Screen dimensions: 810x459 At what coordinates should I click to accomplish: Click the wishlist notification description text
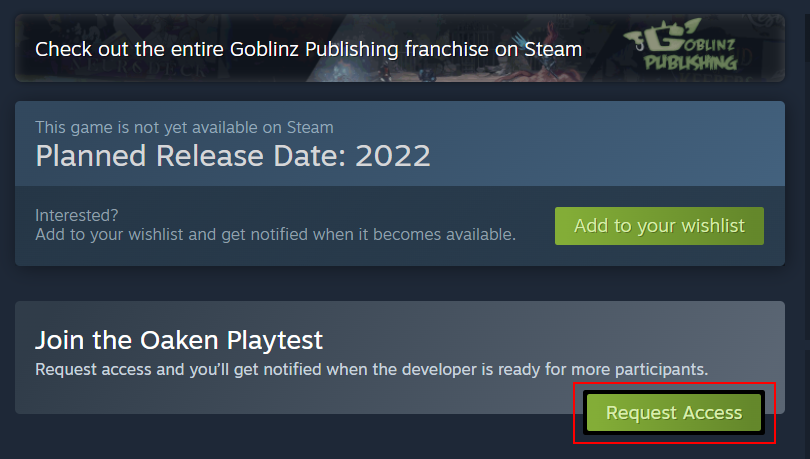[275, 234]
